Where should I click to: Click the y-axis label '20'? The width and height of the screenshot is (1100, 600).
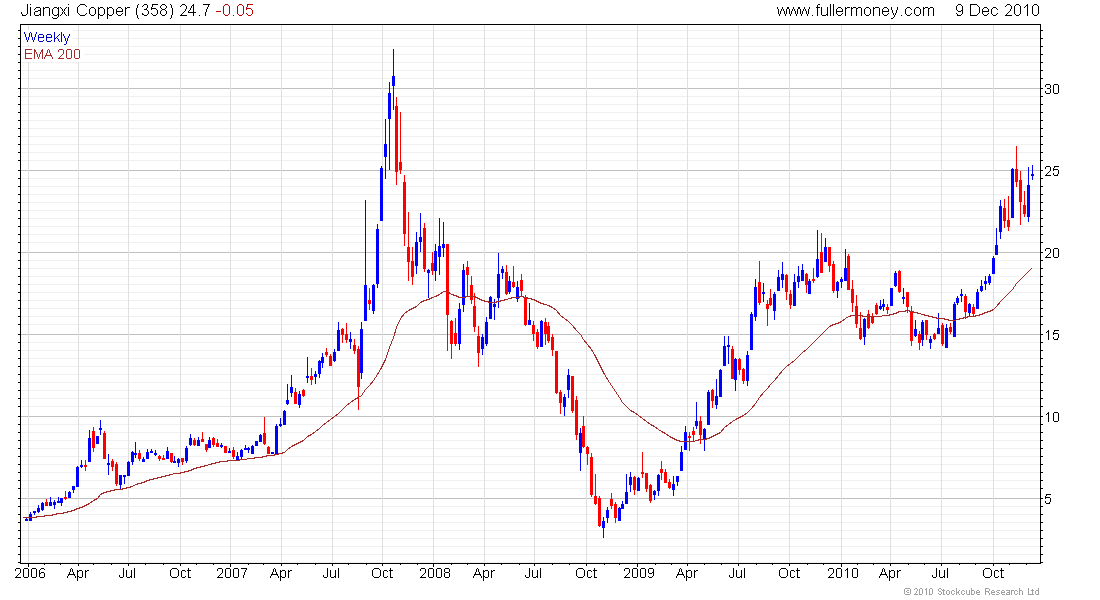coord(1052,253)
